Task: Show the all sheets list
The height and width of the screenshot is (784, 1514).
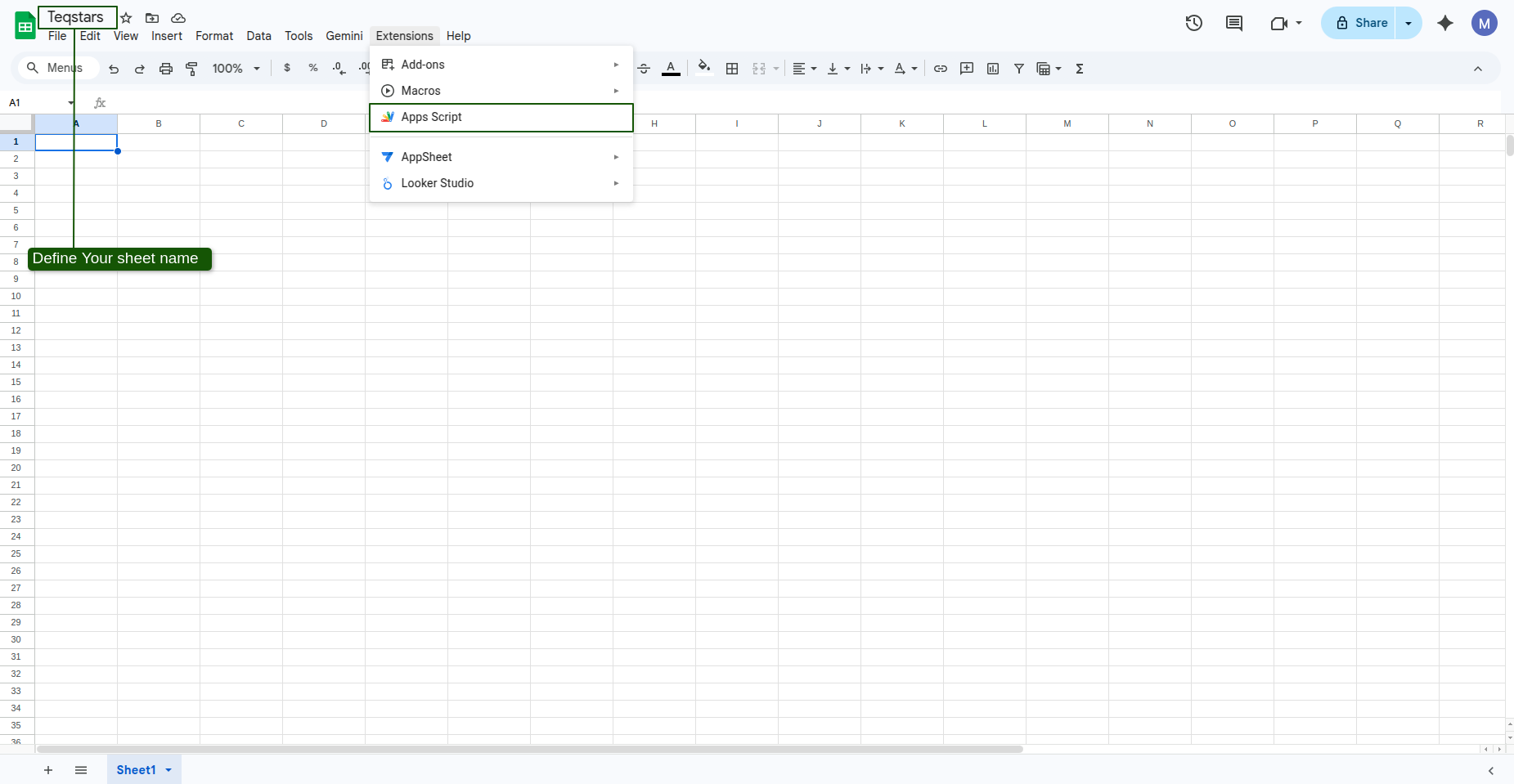Action: [x=81, y=770]
